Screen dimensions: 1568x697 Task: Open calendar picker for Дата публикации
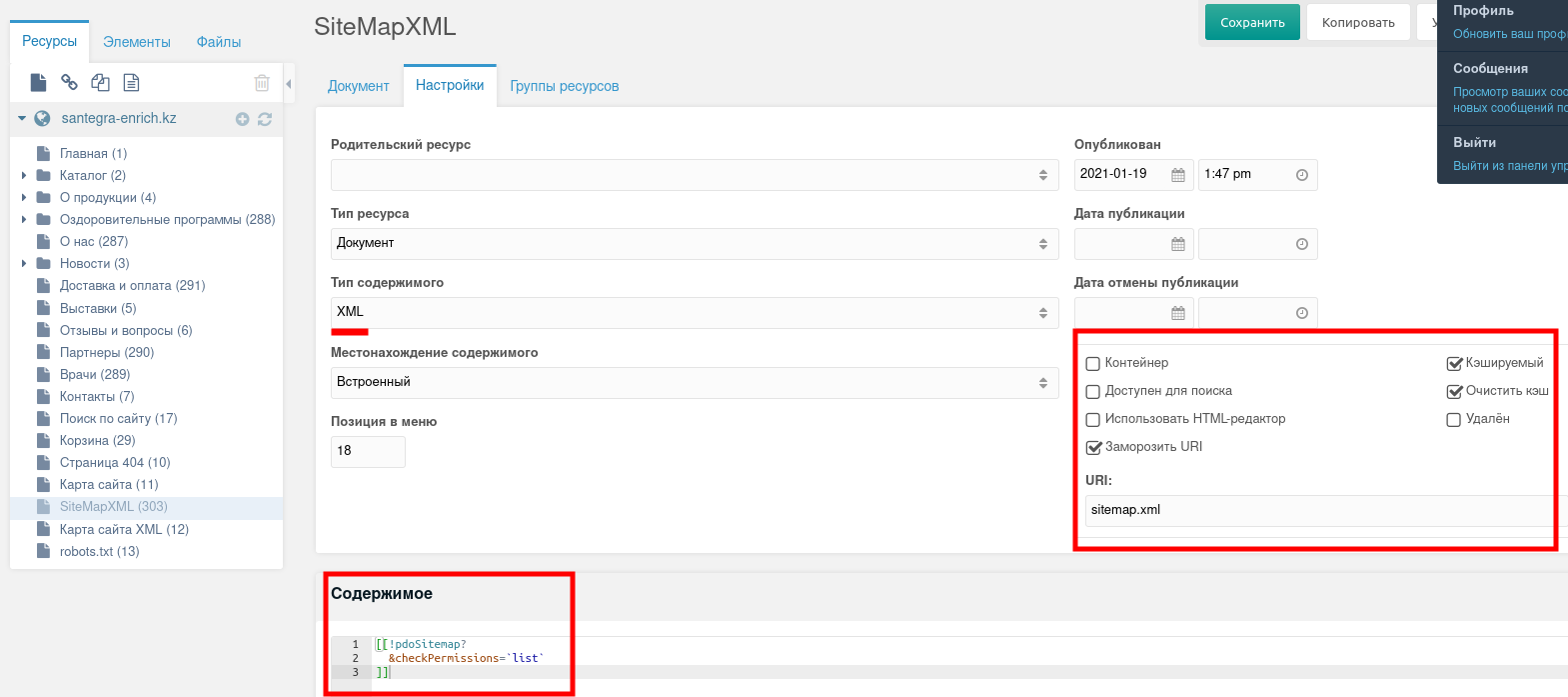tap(1178, 244)
